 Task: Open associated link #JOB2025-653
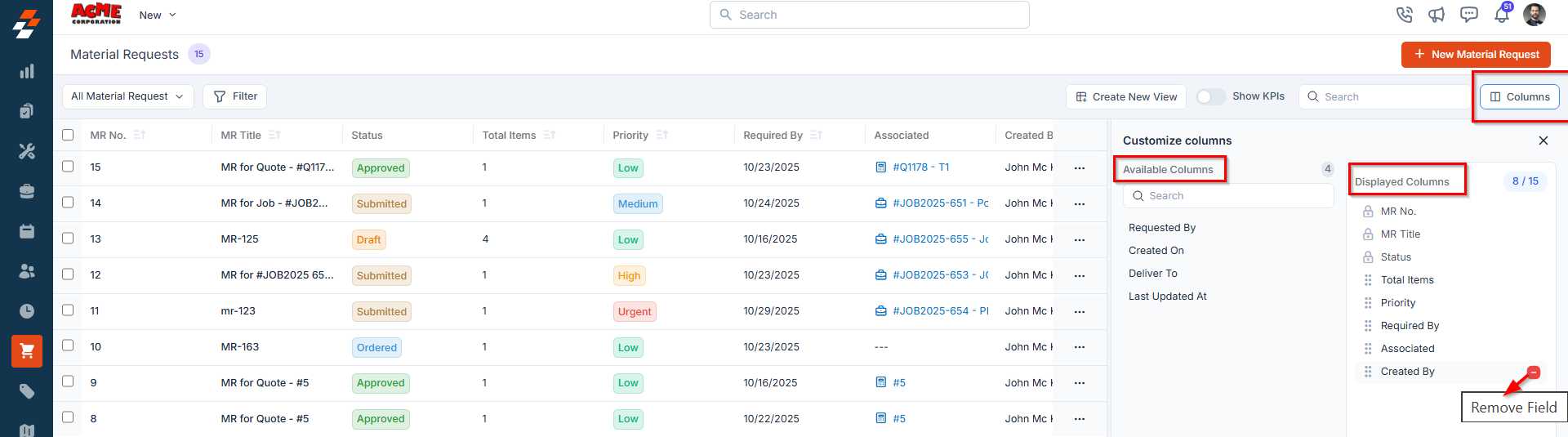click(x=940, y=275)
